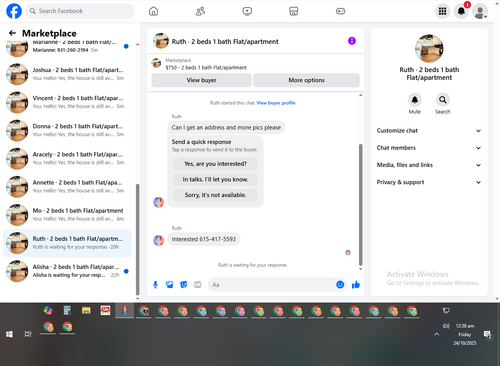Send quick response "In talks. I'll let you know."
Image resolution: width=500 pixels, height=366 pixels.
(x=215, y=180)
